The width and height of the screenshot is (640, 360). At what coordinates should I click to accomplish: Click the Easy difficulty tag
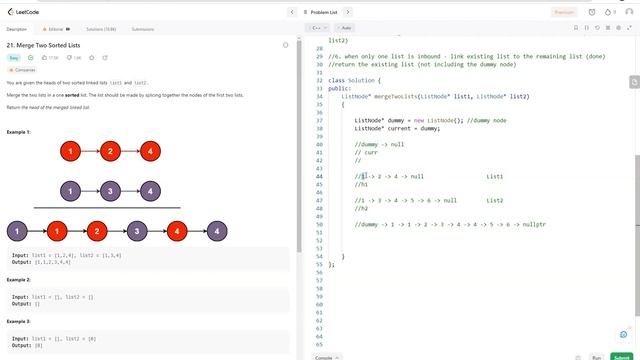[14, 58]
